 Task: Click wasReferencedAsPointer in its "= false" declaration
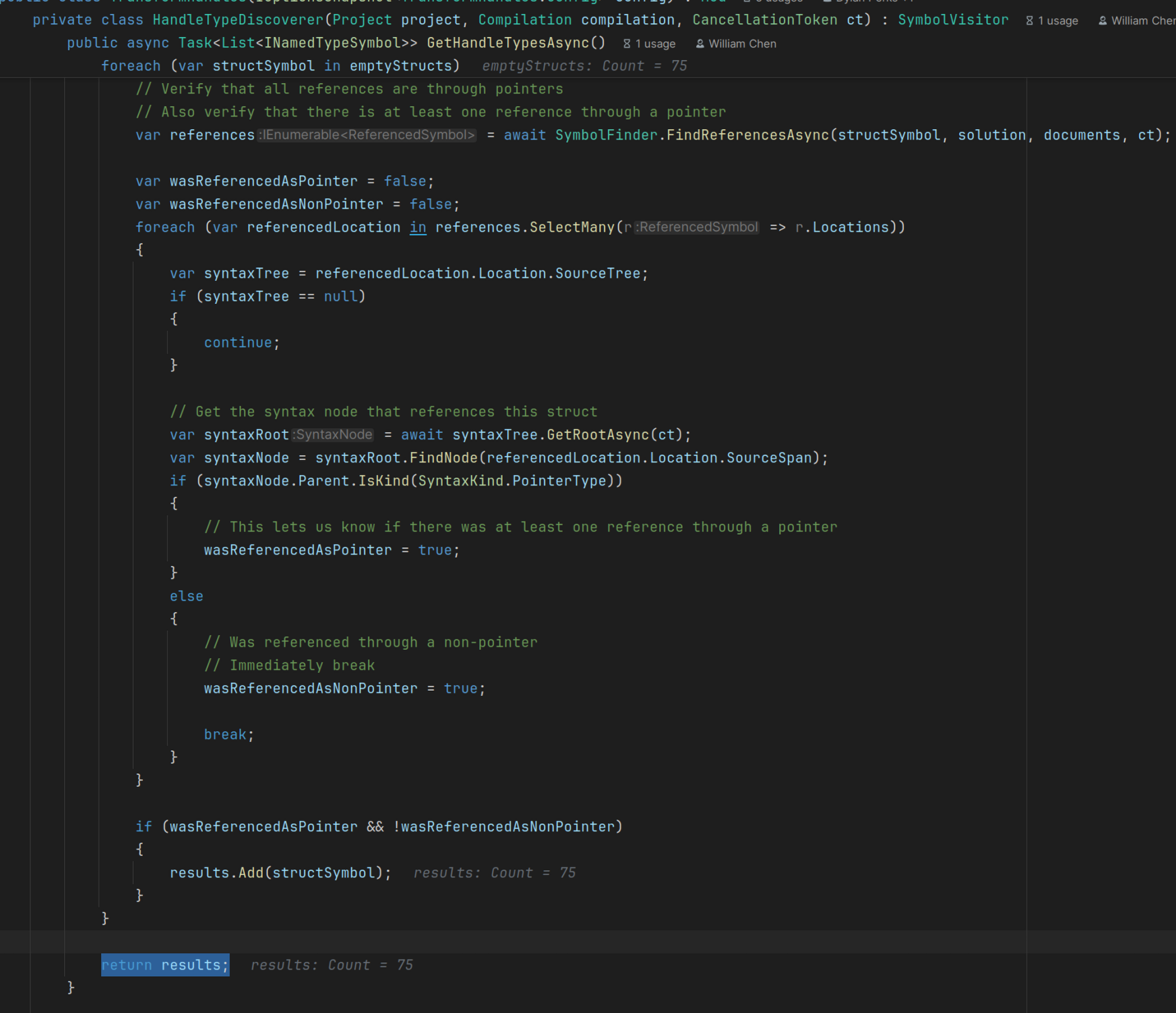[264, 181]
